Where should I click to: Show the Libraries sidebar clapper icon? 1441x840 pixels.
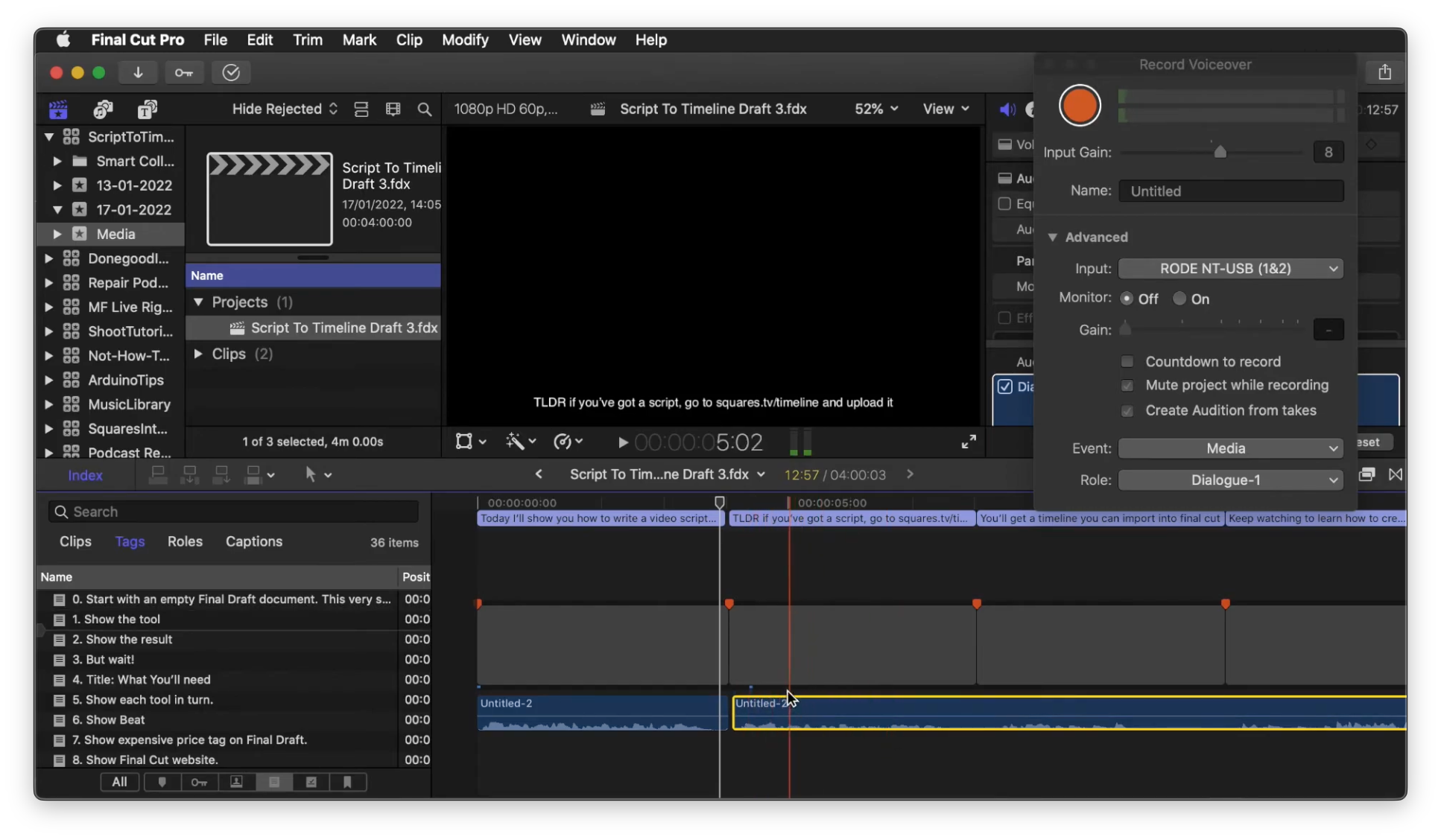(x=58, y=109)
